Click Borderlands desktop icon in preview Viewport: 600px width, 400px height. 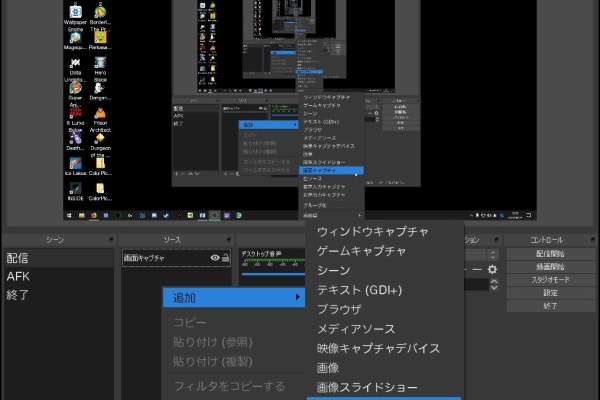pos(100,17)
